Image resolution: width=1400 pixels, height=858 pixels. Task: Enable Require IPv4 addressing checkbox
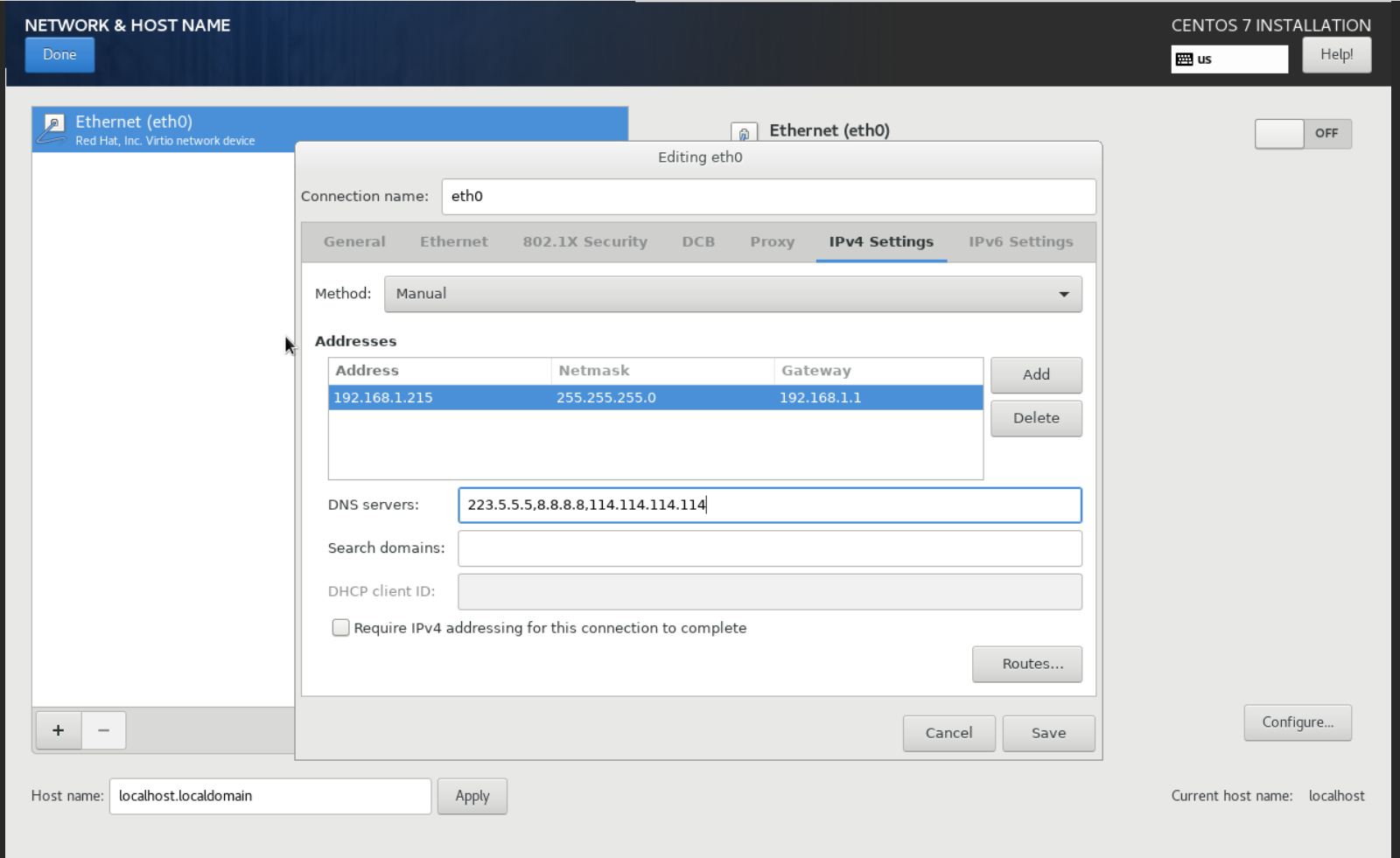pos(340,628)
